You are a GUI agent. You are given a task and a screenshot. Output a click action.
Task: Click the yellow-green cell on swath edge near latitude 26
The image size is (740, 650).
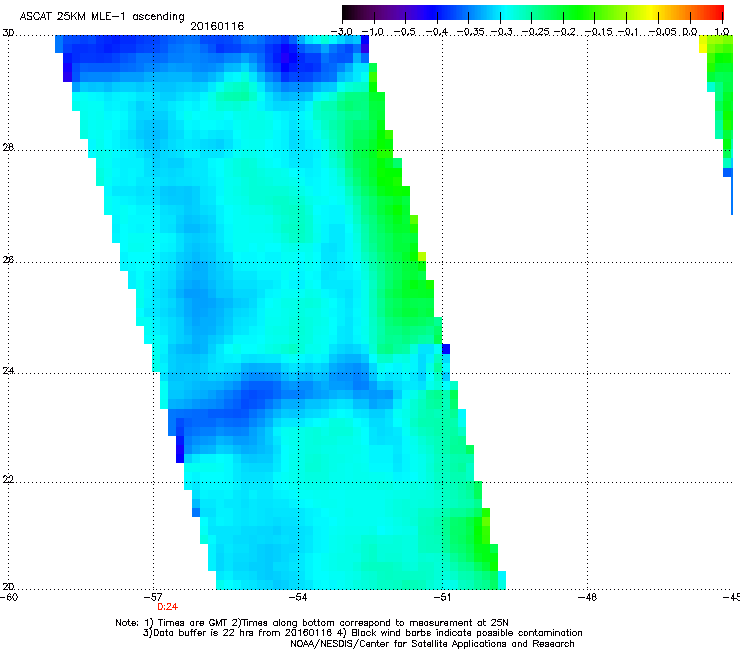pos(422,257)
